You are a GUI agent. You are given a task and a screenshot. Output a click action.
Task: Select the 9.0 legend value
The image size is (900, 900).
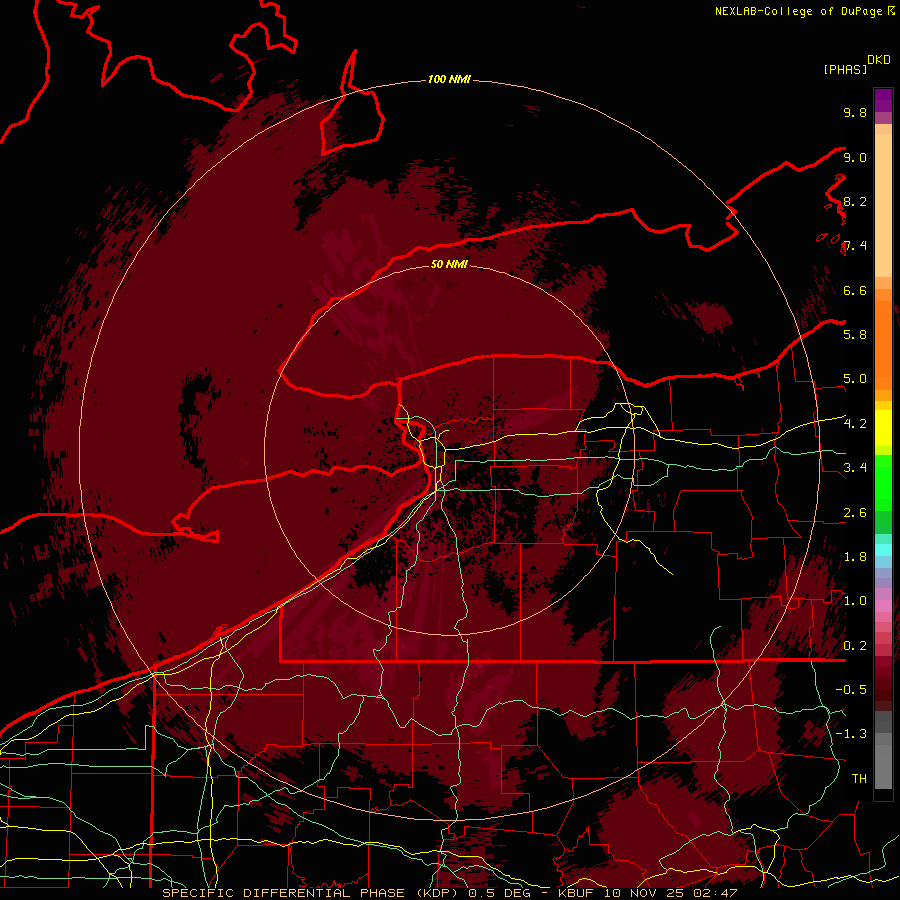855,157
